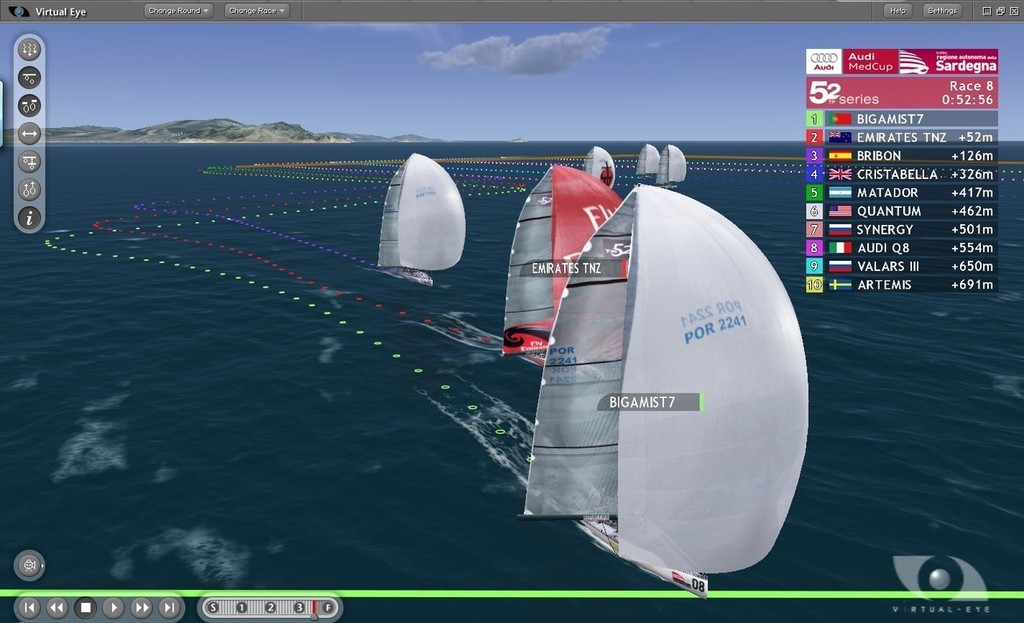Skip to the end of the race
Viewport: 1024px width, 623px height.
point(170,608)
